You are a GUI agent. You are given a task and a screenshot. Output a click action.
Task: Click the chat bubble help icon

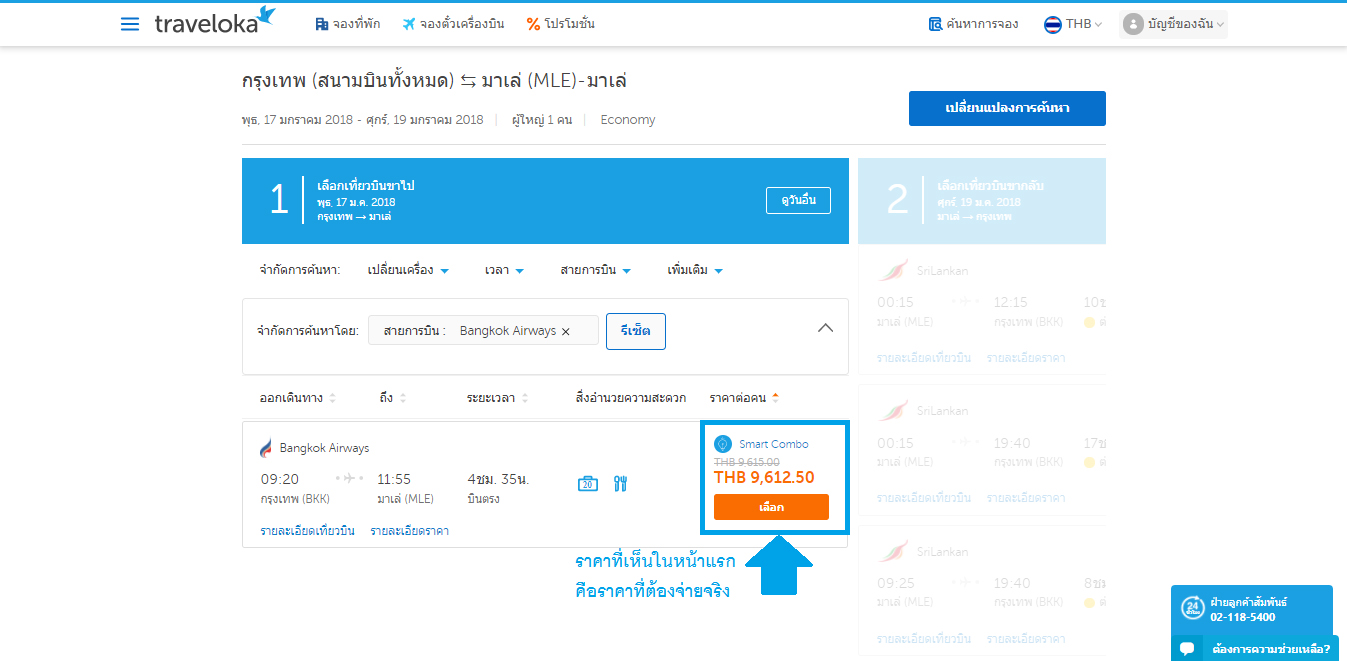click(1187, 649)
